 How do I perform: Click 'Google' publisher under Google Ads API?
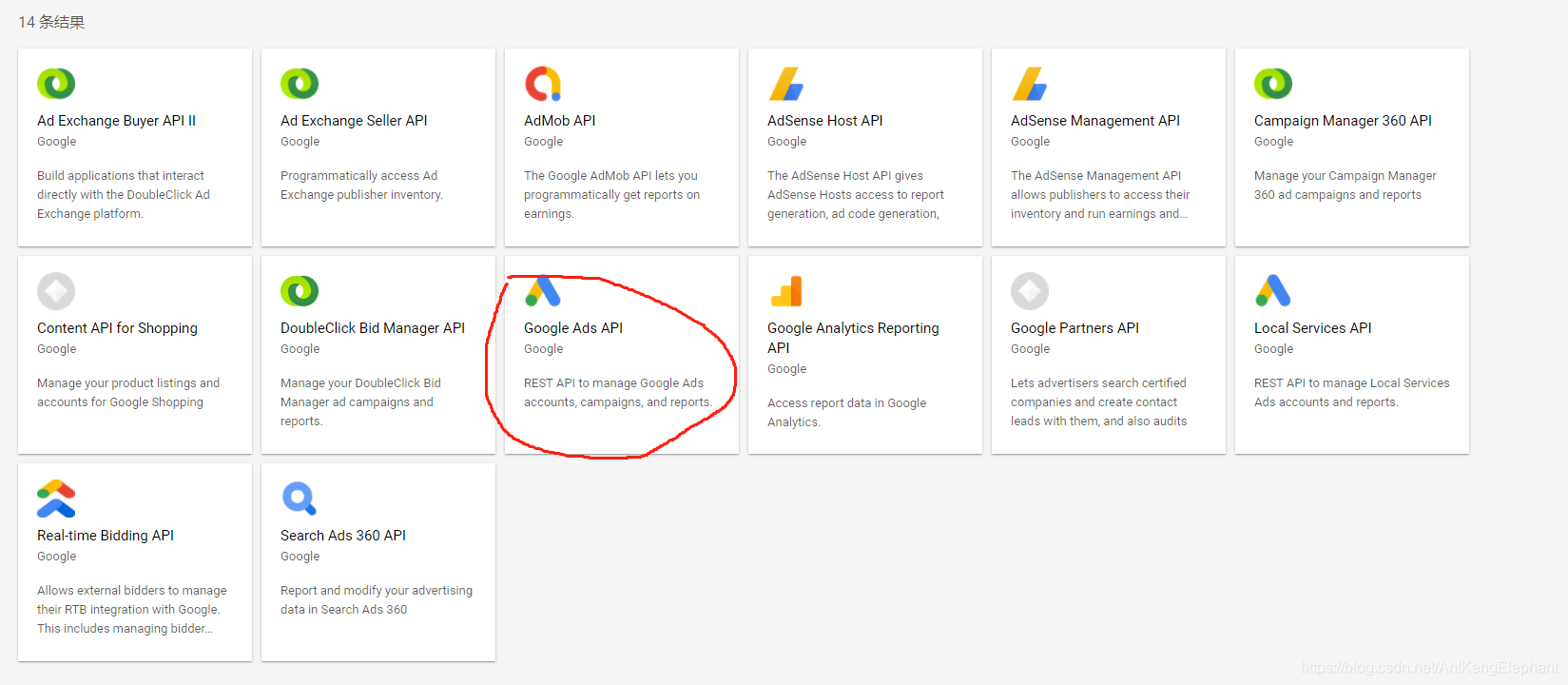pos(543,349)
